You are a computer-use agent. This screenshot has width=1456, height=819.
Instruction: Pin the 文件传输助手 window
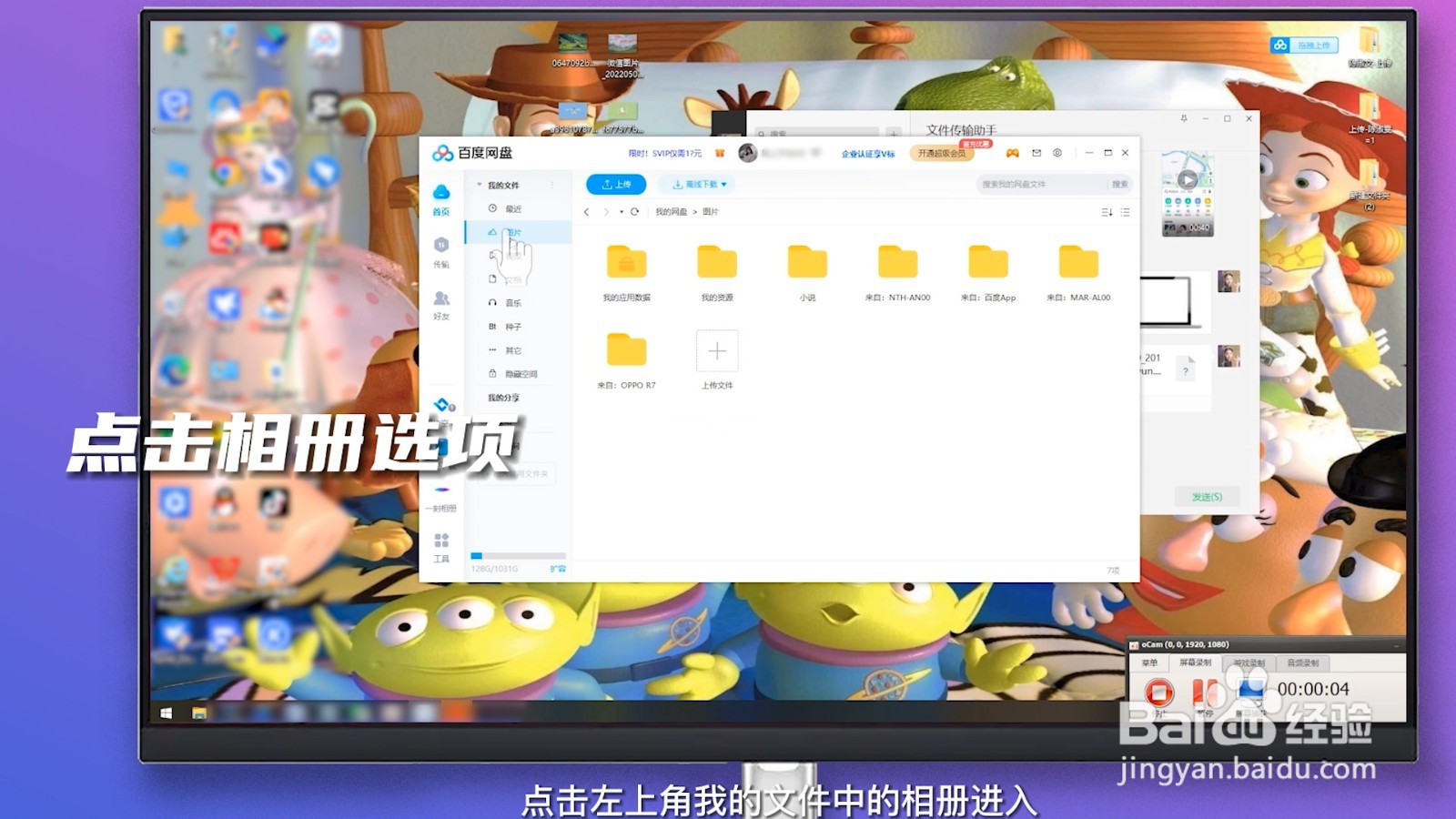(1184, 118)
